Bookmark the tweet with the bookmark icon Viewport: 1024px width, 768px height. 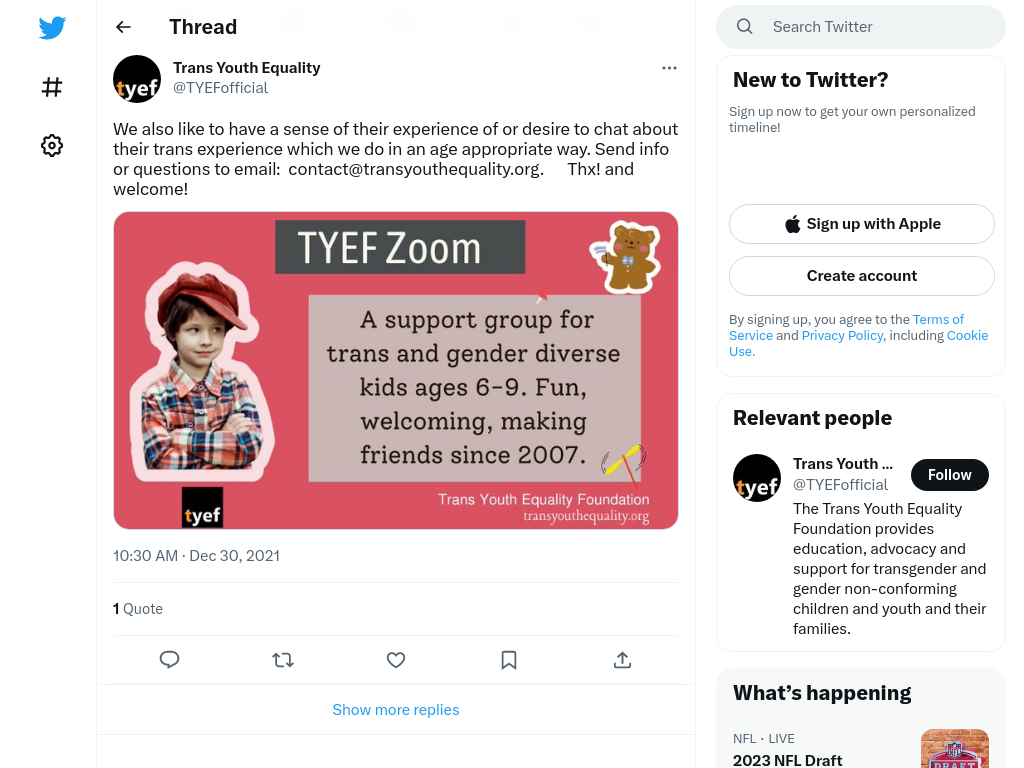pyautogui.click(x=509, y=660)
